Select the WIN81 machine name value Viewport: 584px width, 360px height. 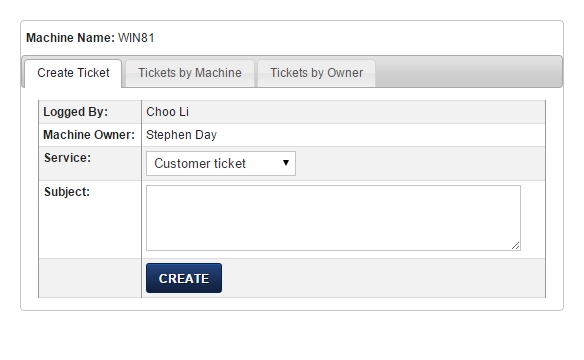pos(136,38)
